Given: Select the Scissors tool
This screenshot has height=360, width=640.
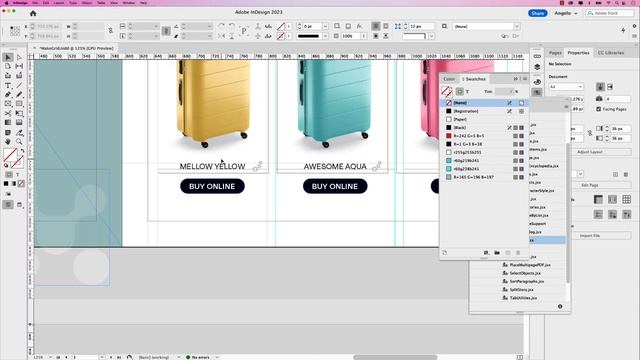Looking at the screenshot, I should (x=8, y=113).
